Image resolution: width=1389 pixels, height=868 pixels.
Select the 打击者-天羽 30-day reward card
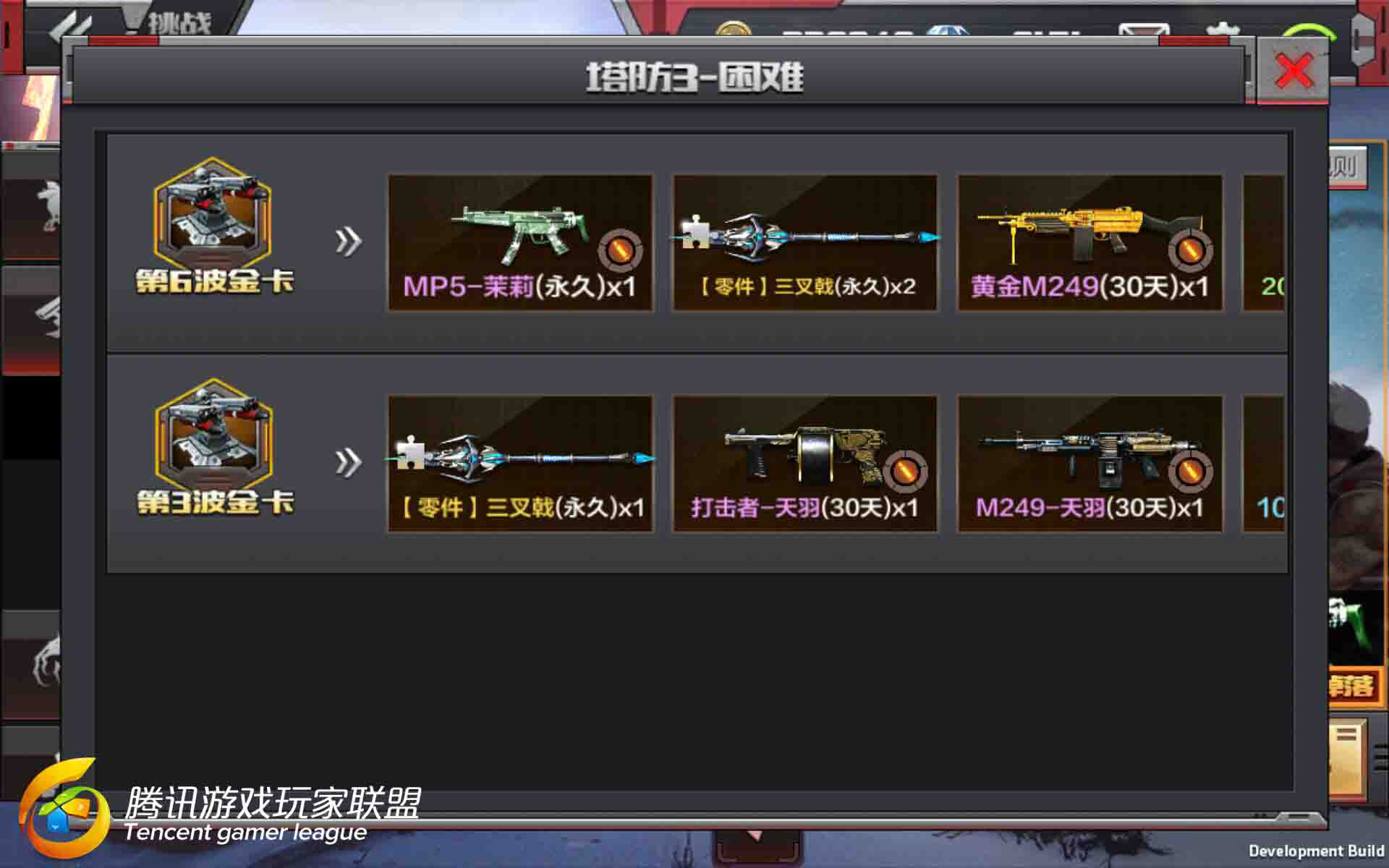point(804,464)
